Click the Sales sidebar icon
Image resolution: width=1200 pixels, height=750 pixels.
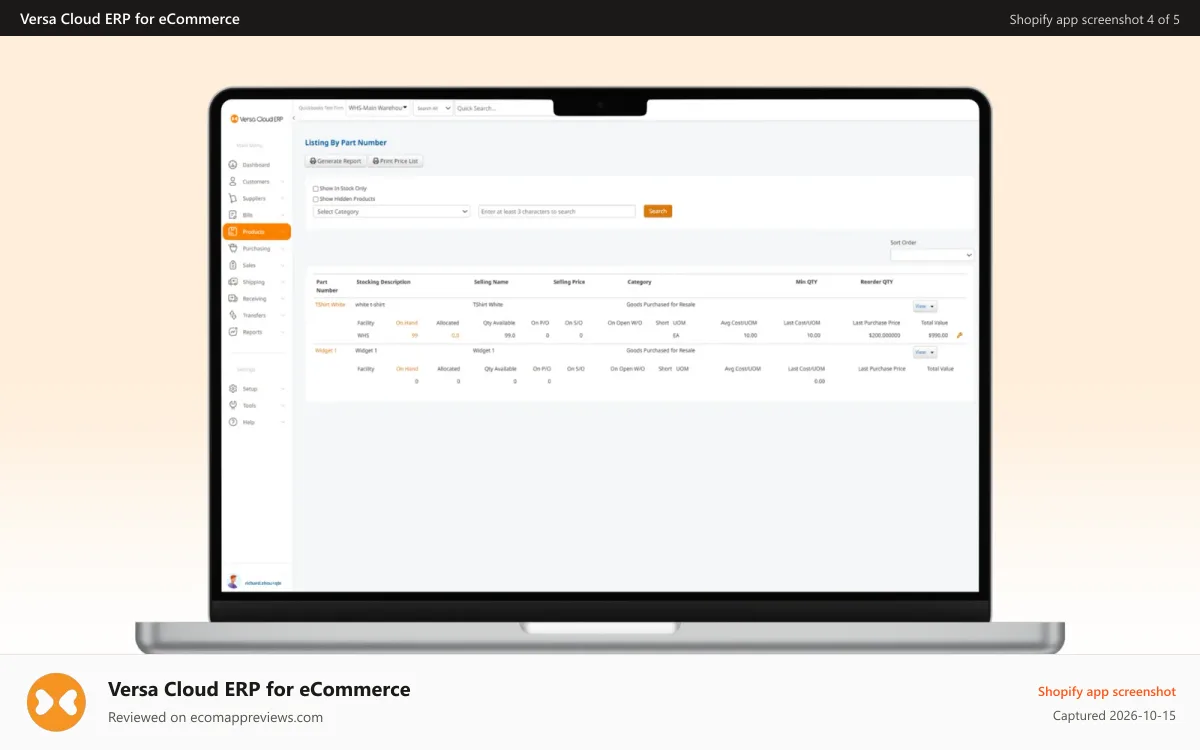pos(233,265)
